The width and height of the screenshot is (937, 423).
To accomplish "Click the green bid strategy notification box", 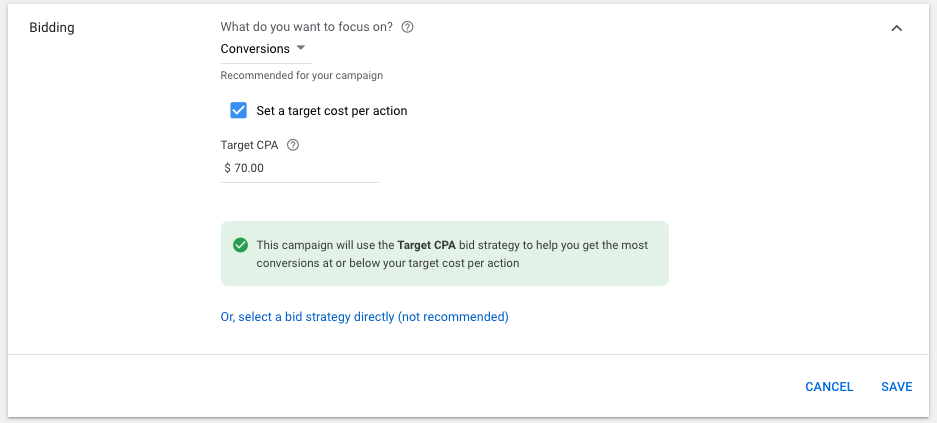I will point(445,253).
